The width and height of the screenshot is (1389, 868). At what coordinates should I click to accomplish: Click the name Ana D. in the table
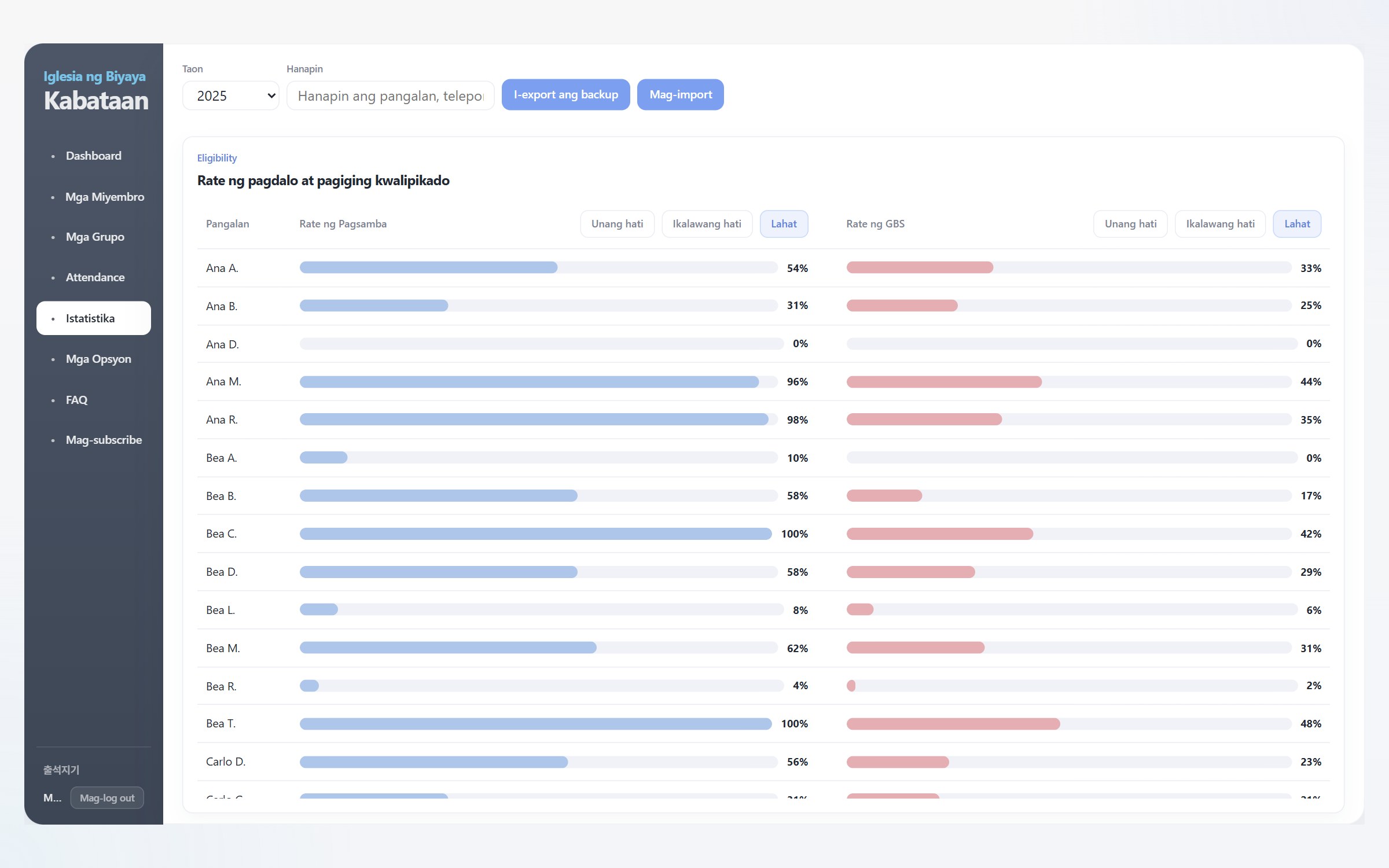(x=222, y=344)
